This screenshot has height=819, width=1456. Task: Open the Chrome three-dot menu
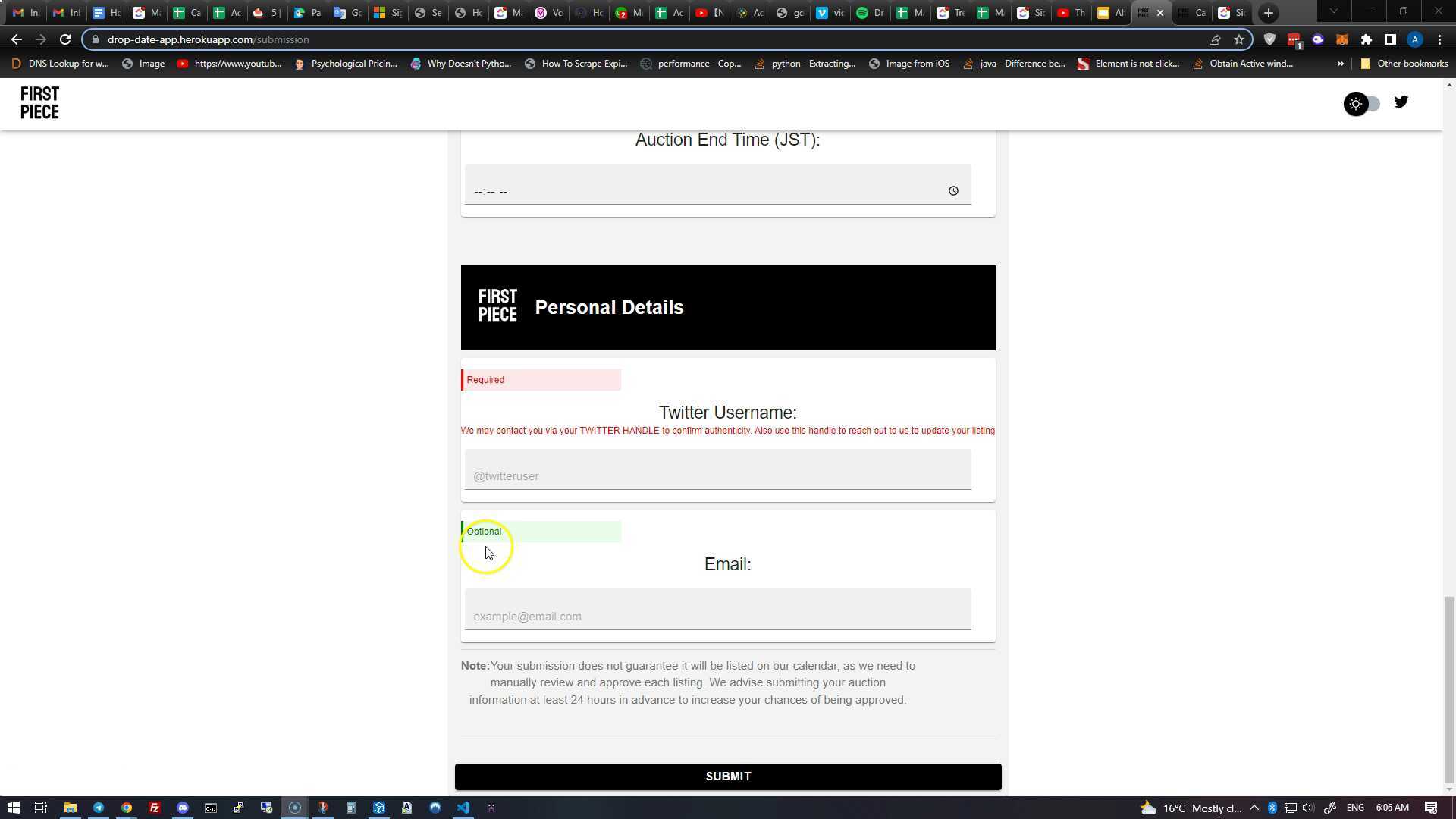pos(1439,39)
